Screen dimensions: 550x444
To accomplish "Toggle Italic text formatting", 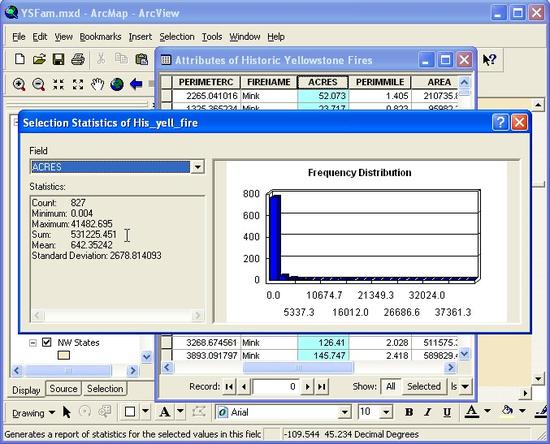I will 428,412.
